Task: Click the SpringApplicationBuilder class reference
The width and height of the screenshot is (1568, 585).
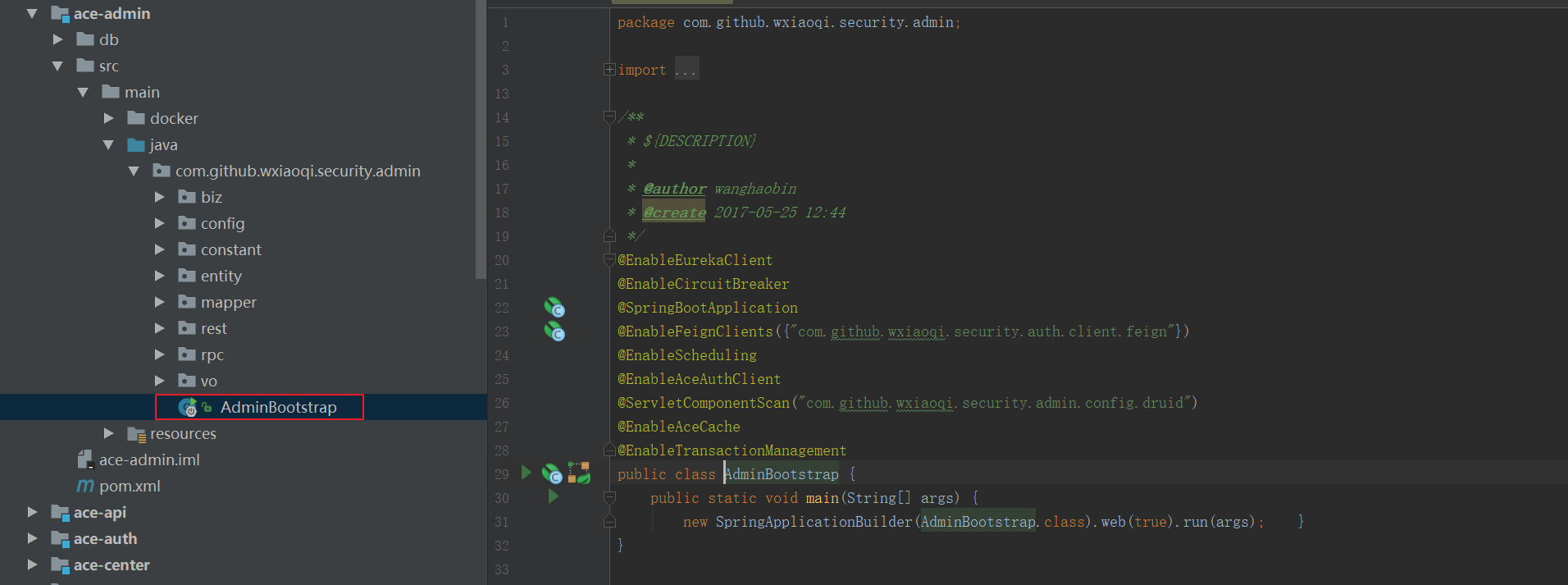Action: (x=814, y=522)
